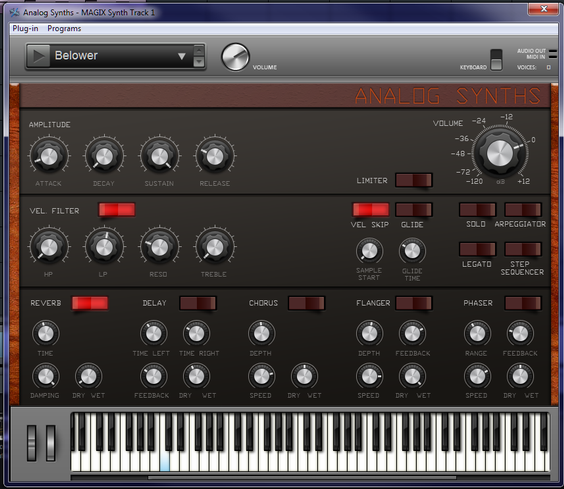
Task: Click the Sample Start knob
Action: [369, 251]
